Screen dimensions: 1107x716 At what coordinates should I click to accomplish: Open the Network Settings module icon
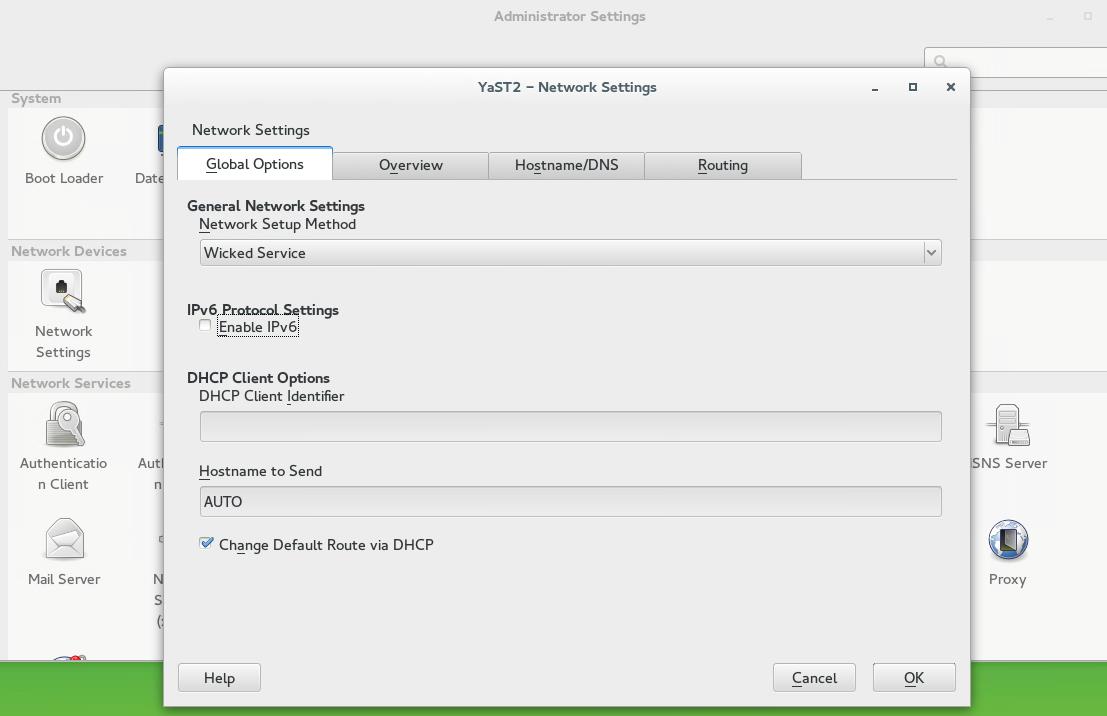point(63,291)
